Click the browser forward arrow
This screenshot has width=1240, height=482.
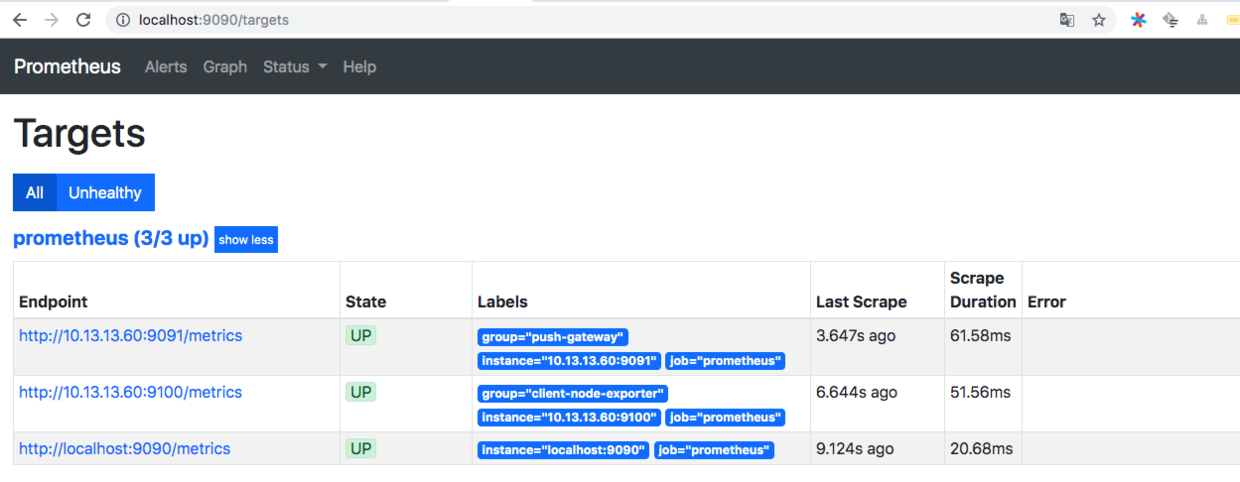[52, 19]
